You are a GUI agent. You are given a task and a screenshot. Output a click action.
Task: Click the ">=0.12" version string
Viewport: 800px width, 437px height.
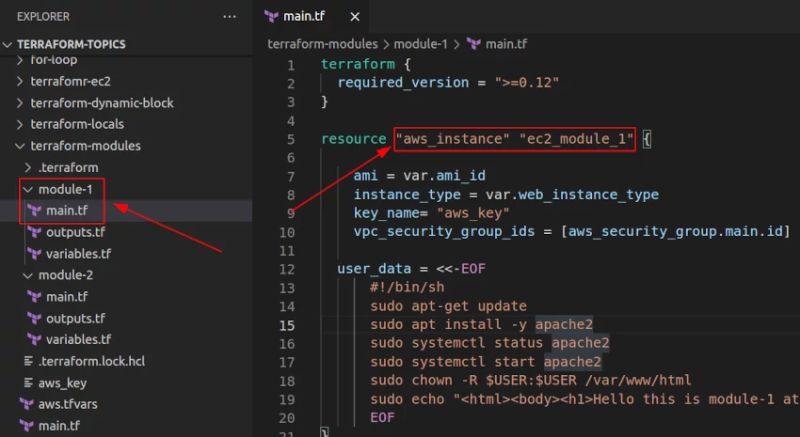pyautogui.click(x=527, y=83)
